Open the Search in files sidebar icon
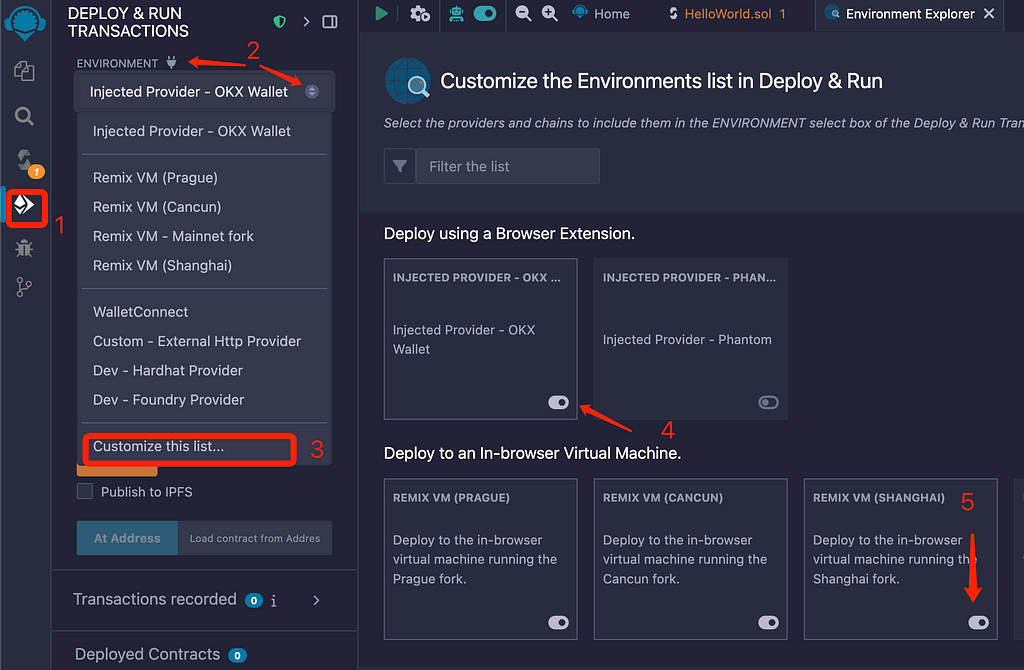The height and width of the screenshot is (670, 1024). point(24,116)
